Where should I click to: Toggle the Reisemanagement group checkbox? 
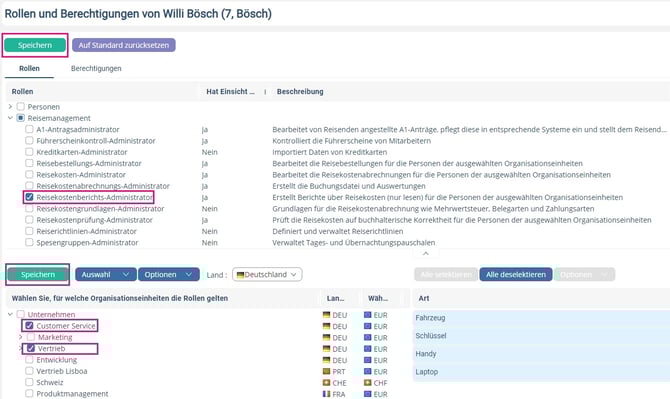pos(21,117)
